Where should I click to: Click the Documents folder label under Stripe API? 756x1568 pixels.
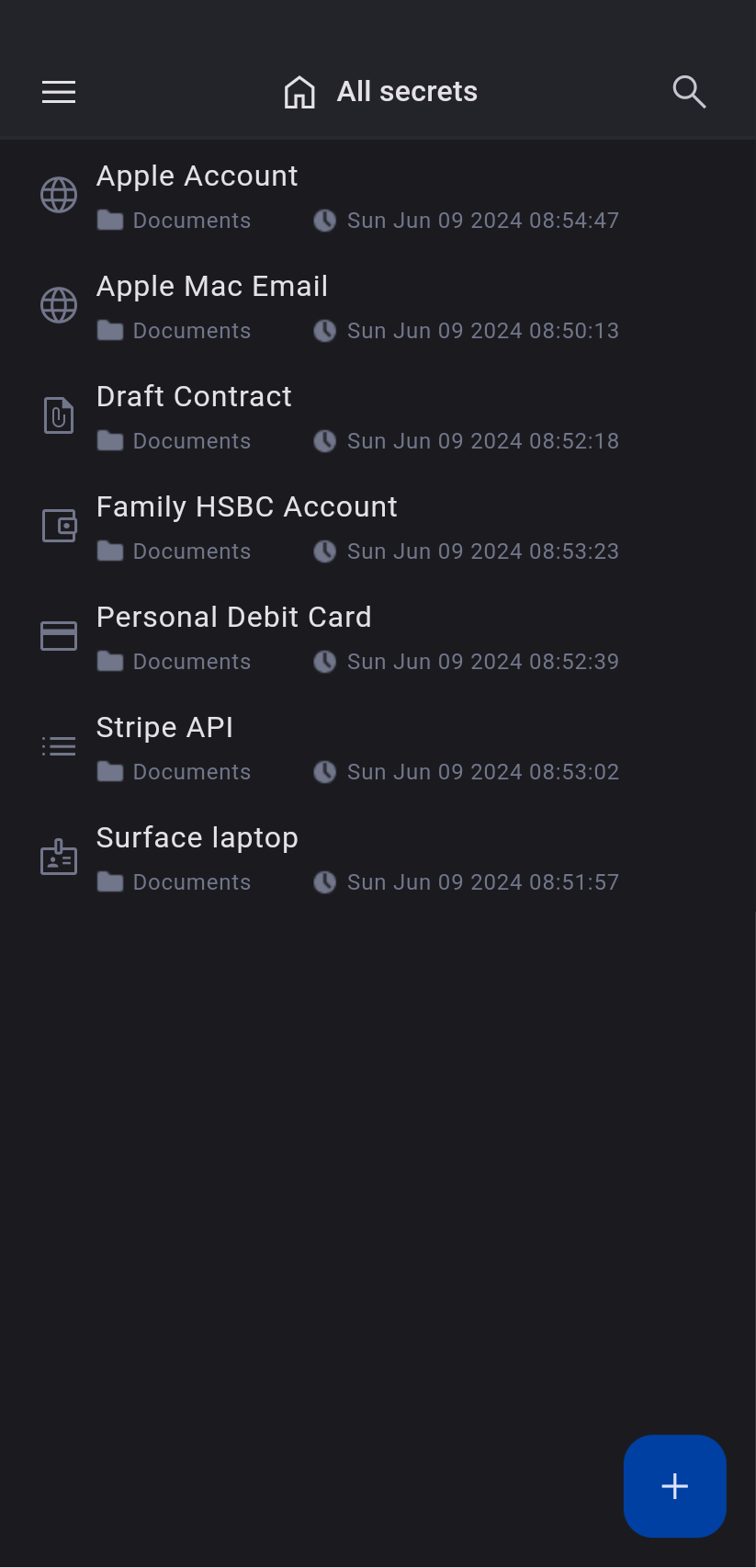tap(191, 772)
